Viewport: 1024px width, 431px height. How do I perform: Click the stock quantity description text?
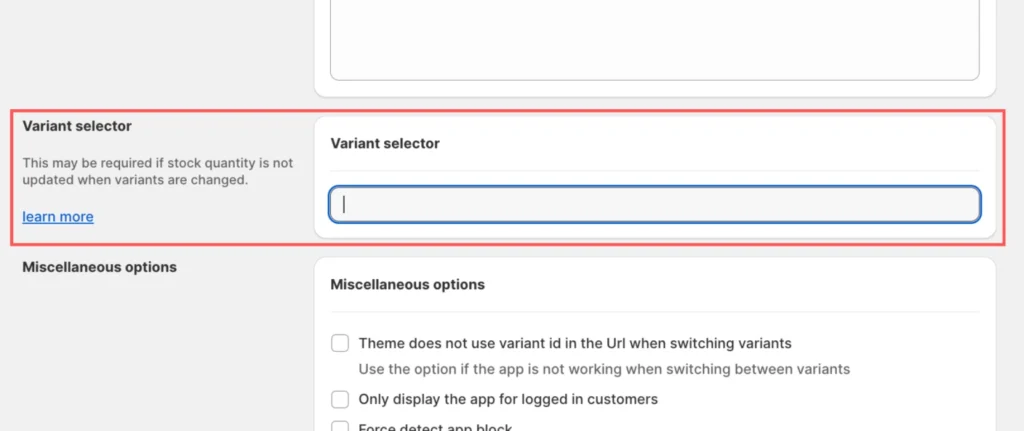[158, 171]
